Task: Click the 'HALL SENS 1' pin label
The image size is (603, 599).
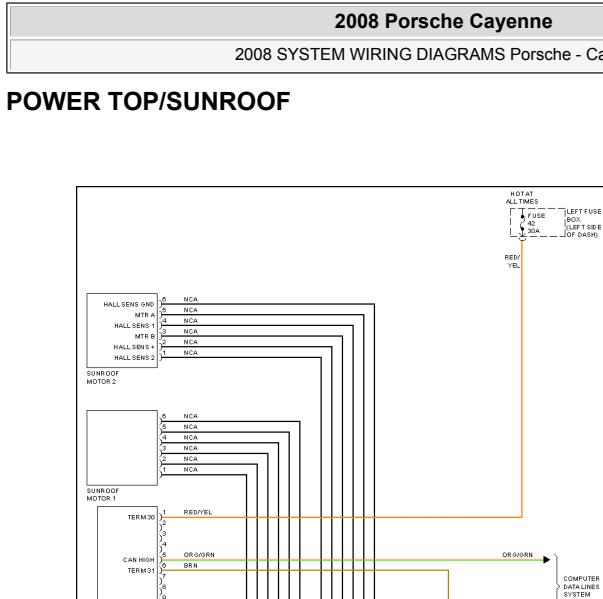Action: [x=134, y=326]
